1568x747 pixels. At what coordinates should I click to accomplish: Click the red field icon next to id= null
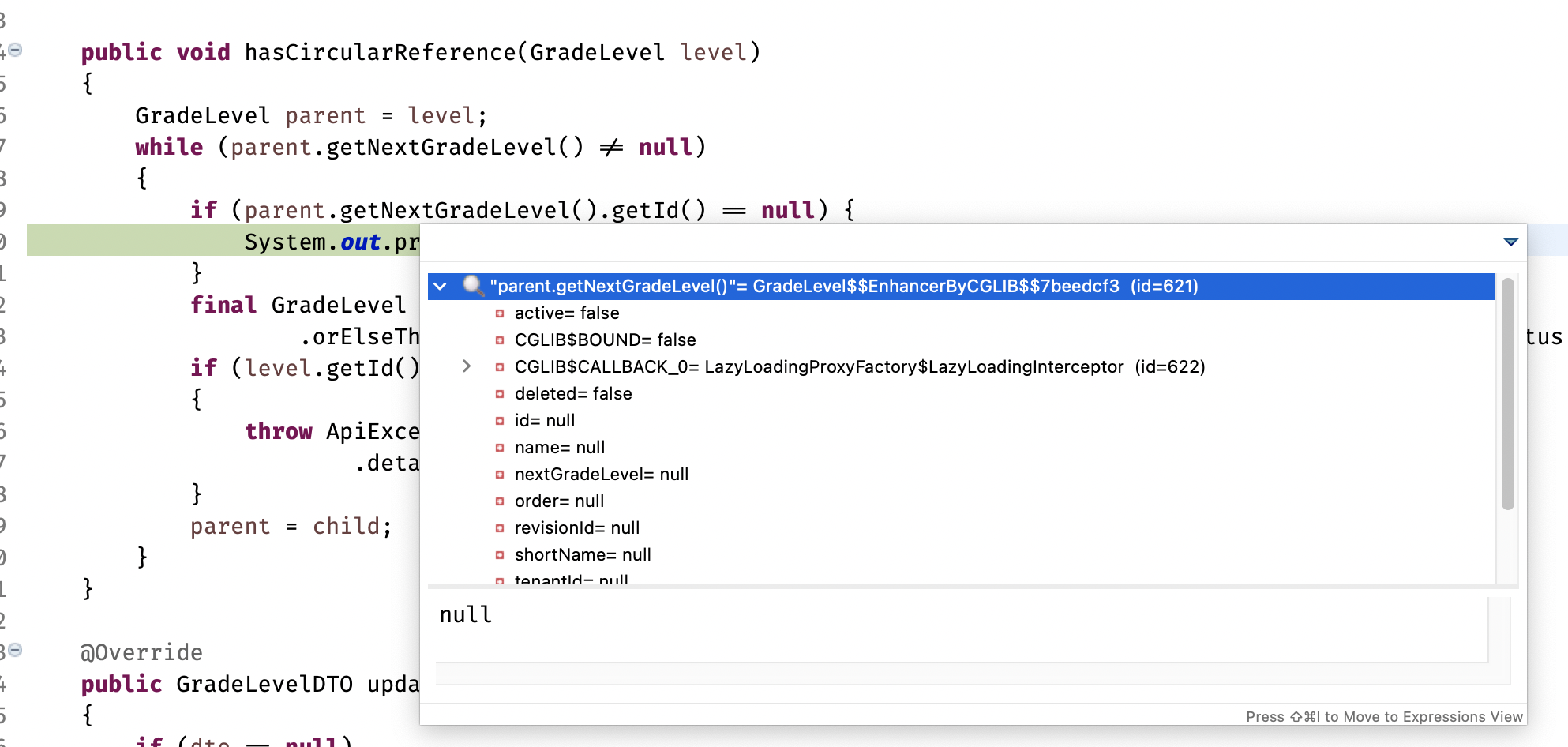click(501, 421)
